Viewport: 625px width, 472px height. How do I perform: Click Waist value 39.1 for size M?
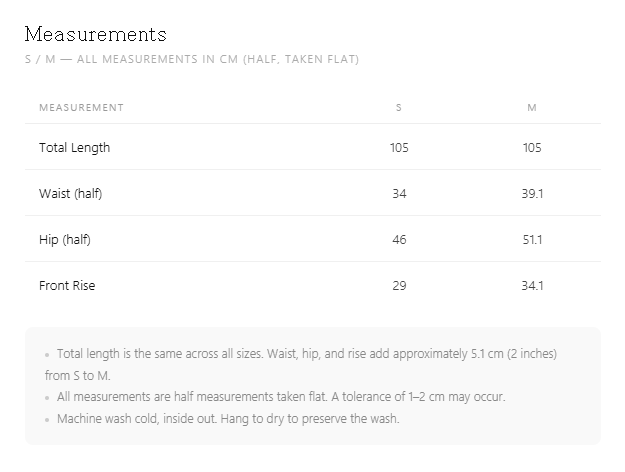click(x=532, y=194)
